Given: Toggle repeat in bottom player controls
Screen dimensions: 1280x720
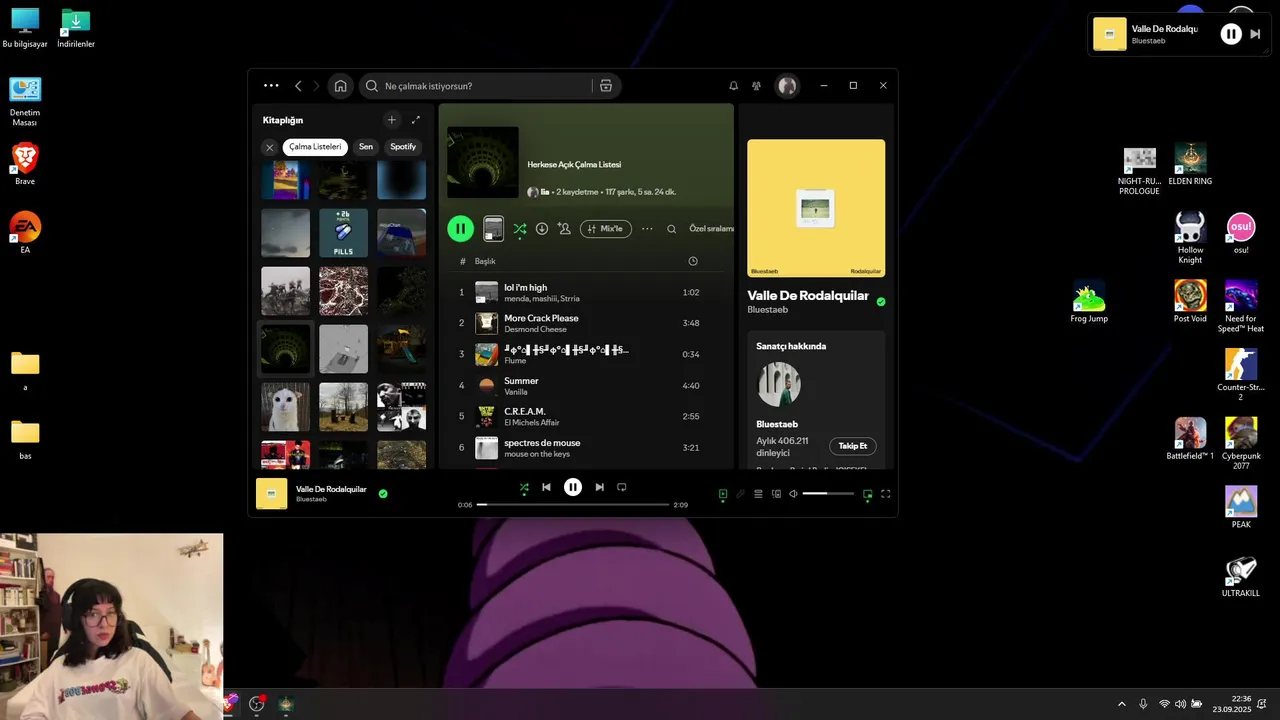Looking at the screenshot, I should pos(621,487).
